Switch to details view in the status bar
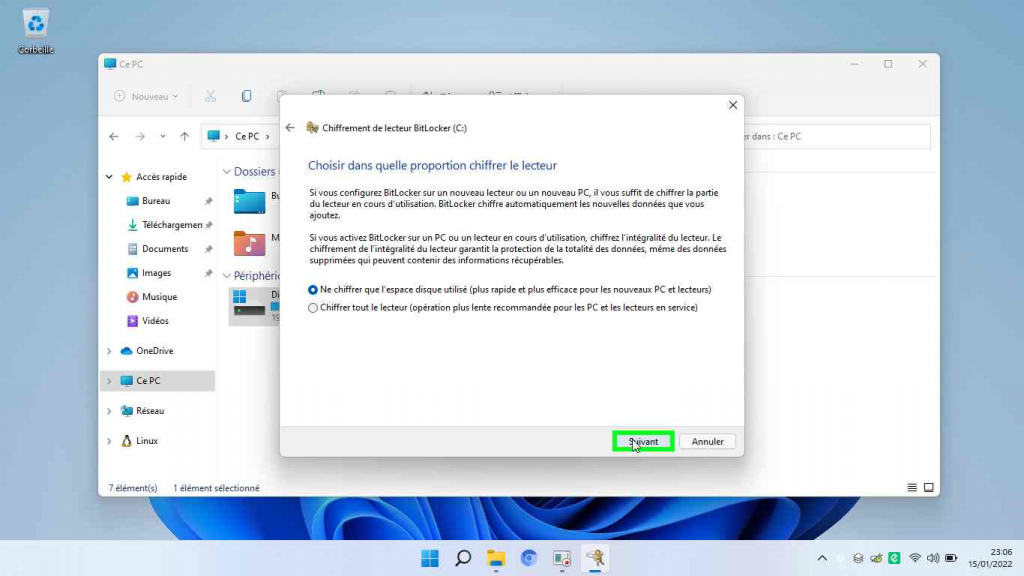Screen dimensions: 1024x576 coord(912,488)
